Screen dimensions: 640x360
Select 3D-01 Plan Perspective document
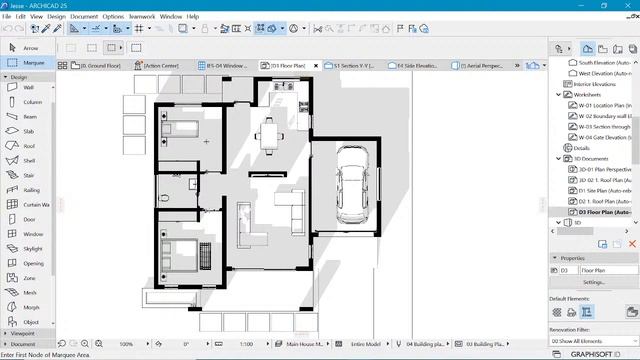pos(600,169)
